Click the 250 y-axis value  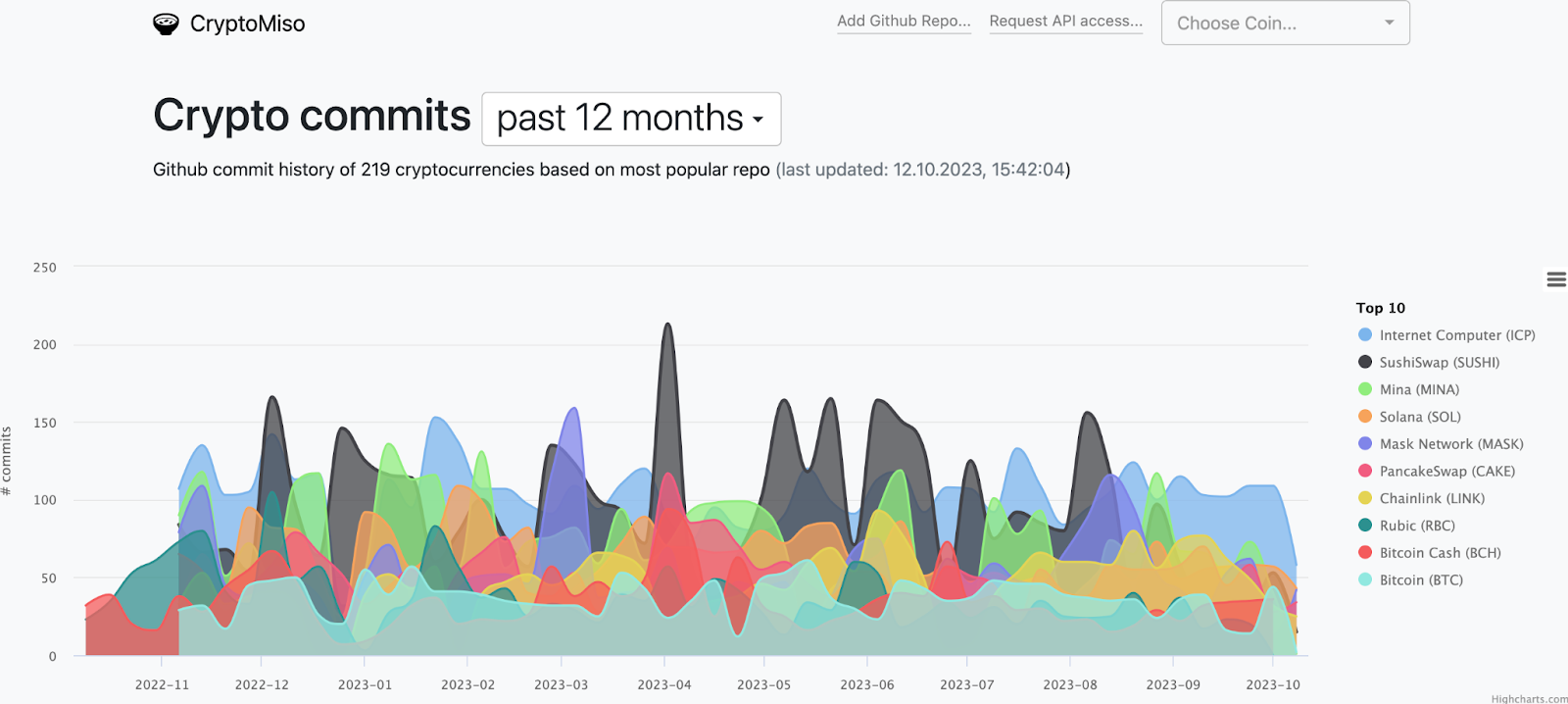(x=44, y=267)
